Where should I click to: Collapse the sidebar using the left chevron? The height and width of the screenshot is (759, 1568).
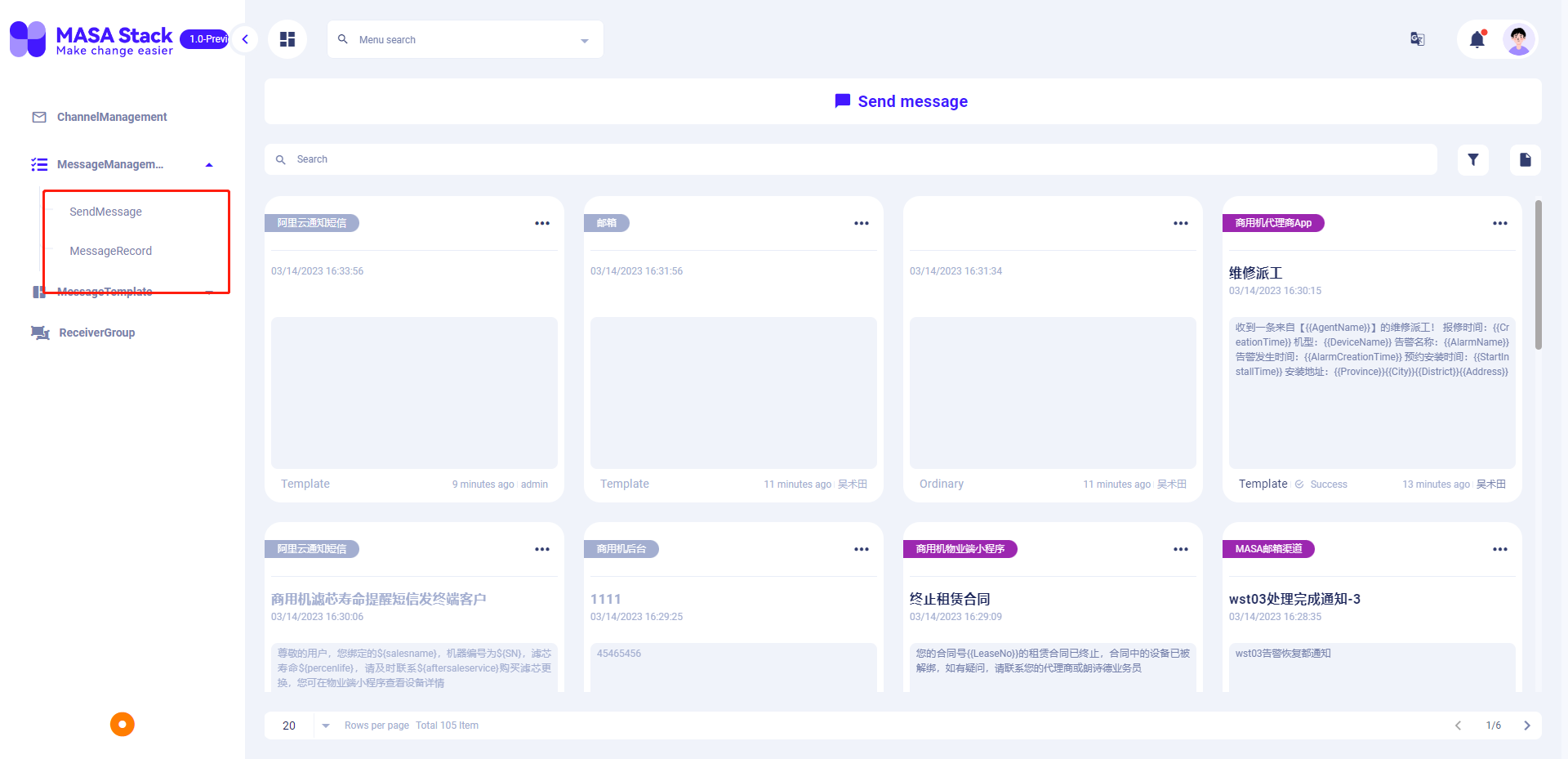[x=244, y=38]
